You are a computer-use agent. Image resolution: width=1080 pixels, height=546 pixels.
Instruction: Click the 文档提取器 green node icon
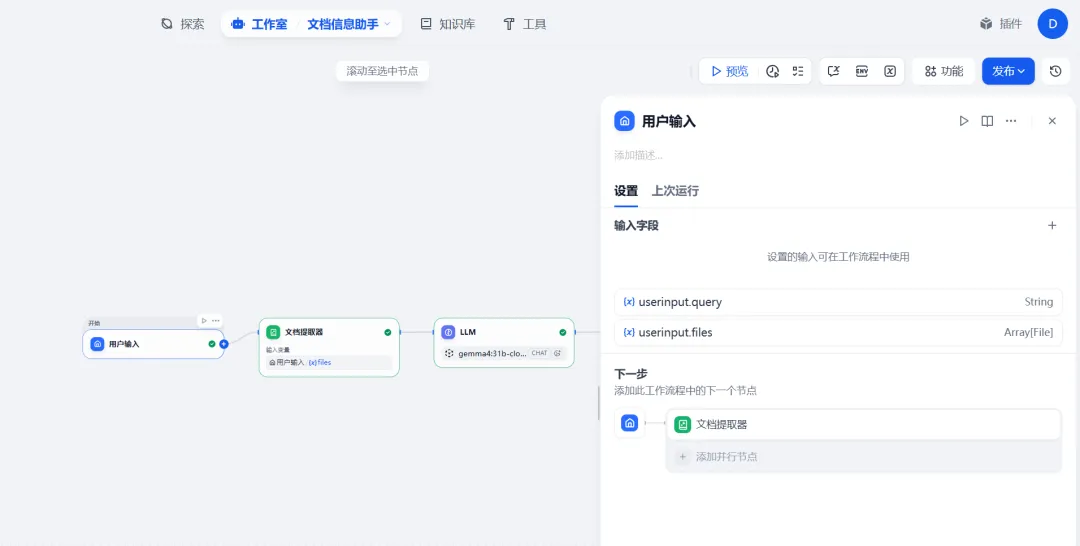coord(273,332)
